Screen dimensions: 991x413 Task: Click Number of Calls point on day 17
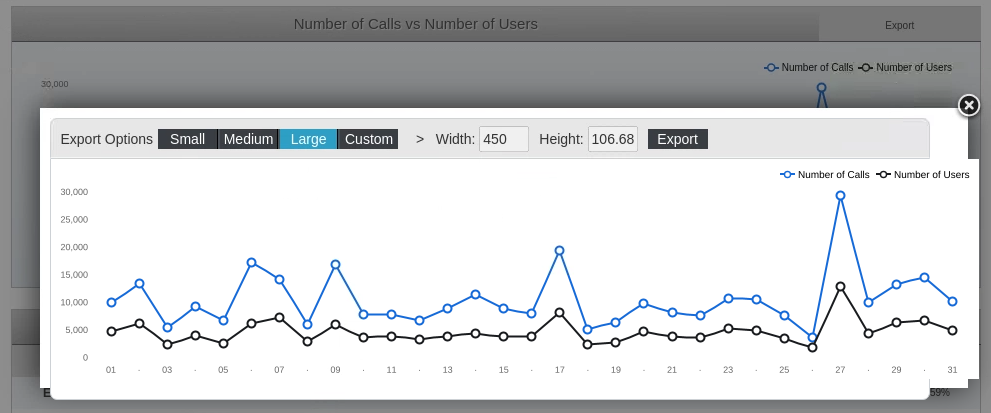pos(560,250)
